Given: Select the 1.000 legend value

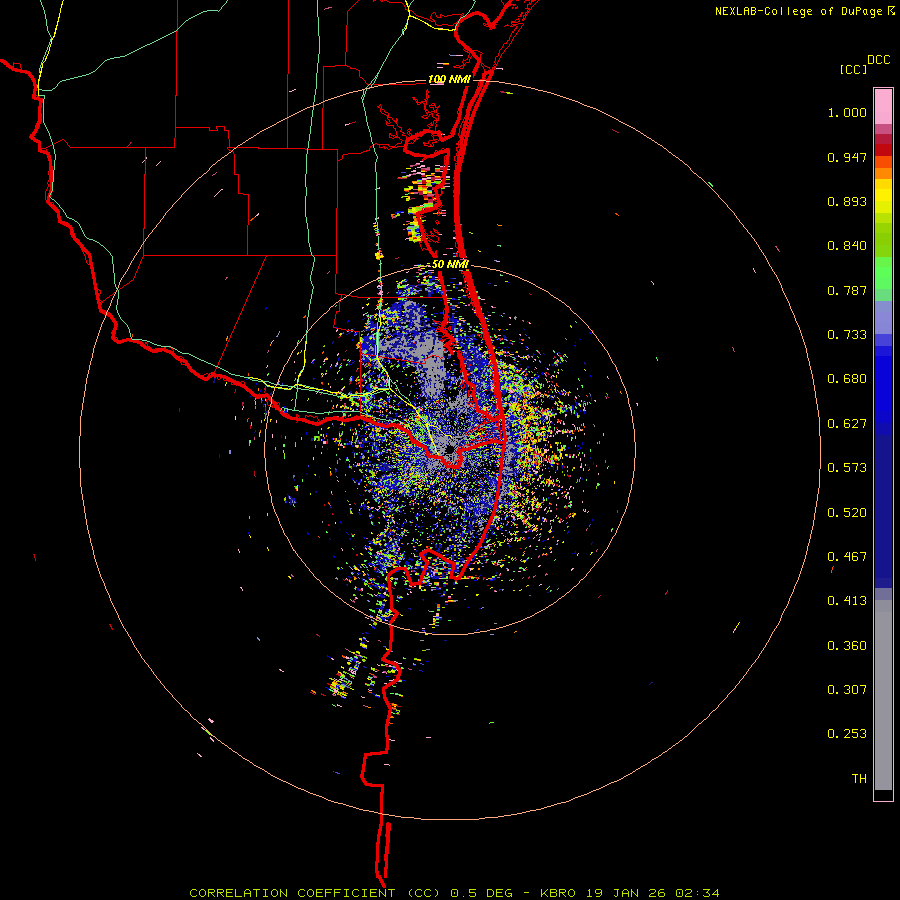Looking at the screenshot, I should pos(847,112).
